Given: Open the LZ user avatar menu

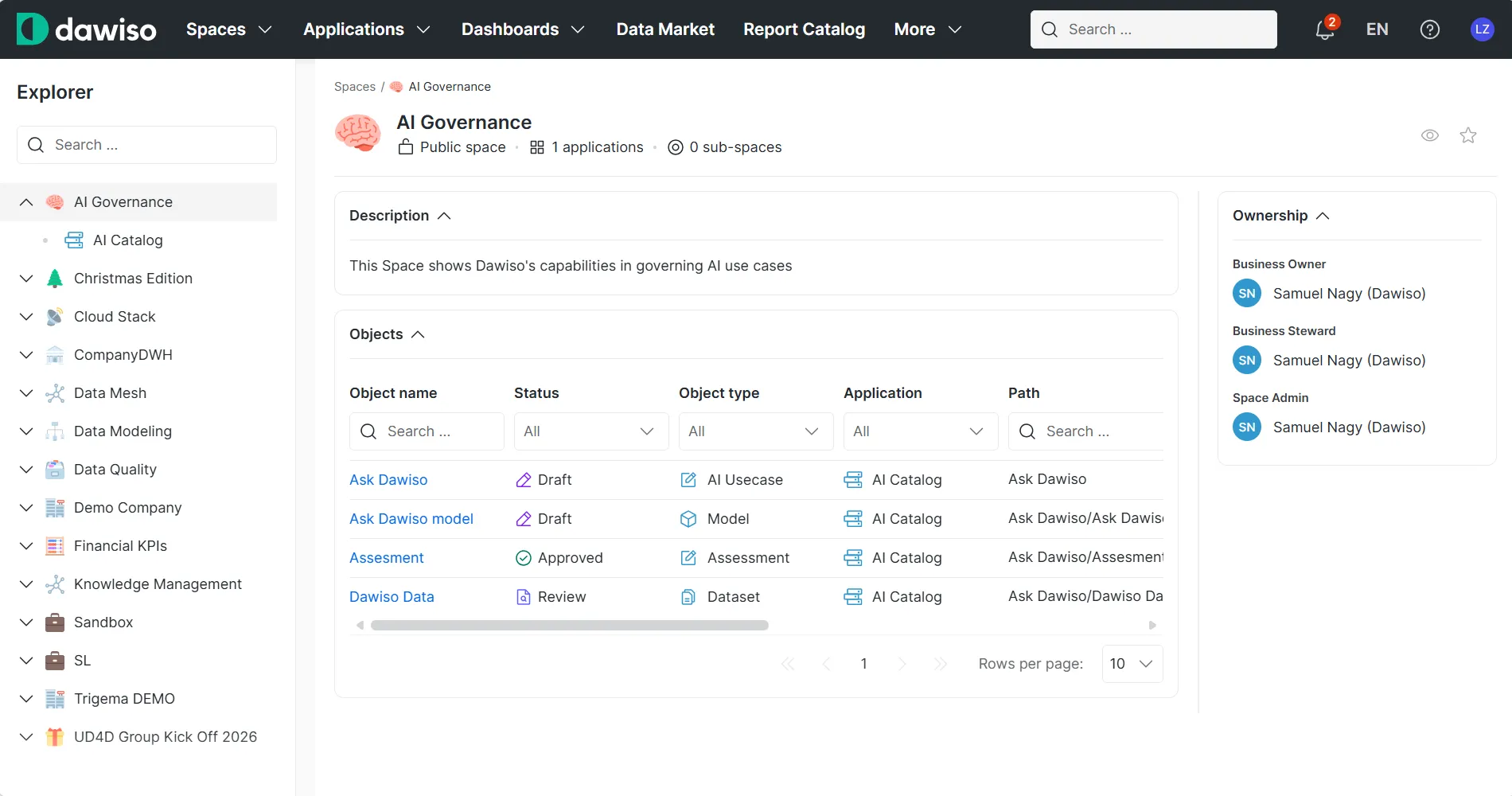Looking at the screenshot, I should [x=1482, y=29].
